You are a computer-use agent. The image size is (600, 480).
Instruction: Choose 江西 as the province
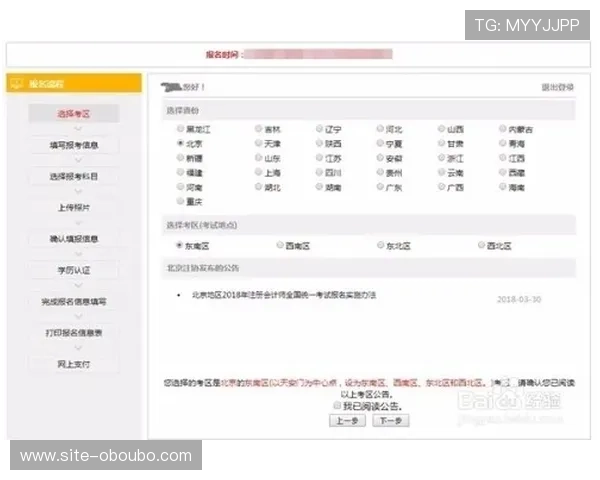(503, 157)
